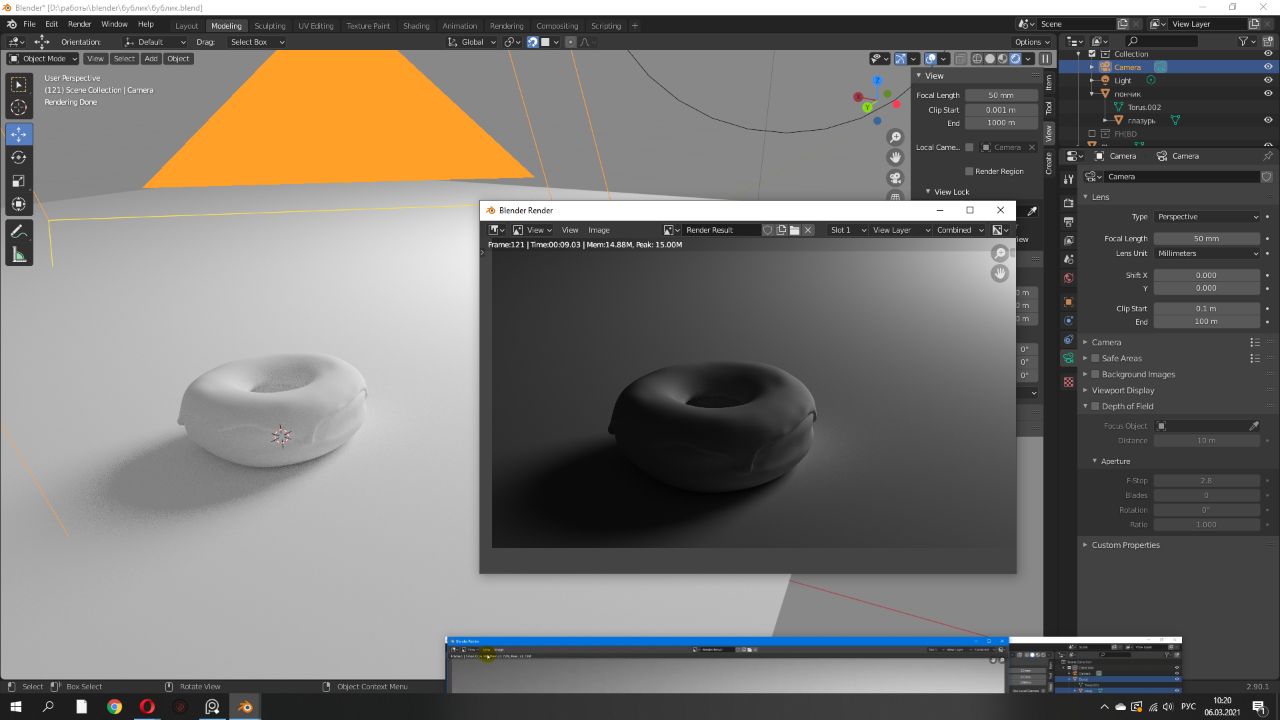Viewport: 1280px width, 720px height.
Task: Activate the Rotate tool
Action: tap(19, 157)
